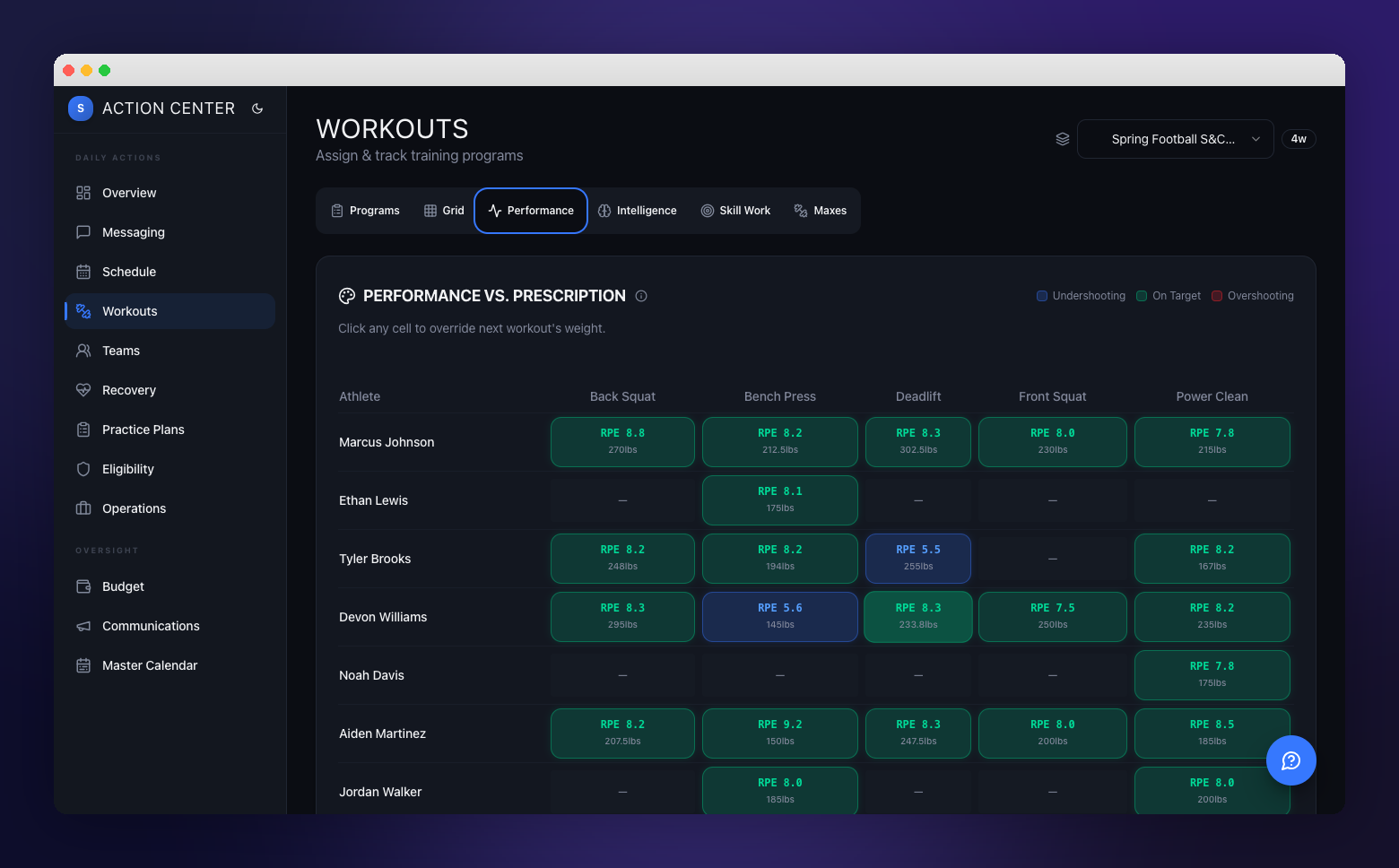Click Tyler Brooks Power Clean 167lbs cell
The height and width of the screenshot is (868, 1399).
(1212, 559)
